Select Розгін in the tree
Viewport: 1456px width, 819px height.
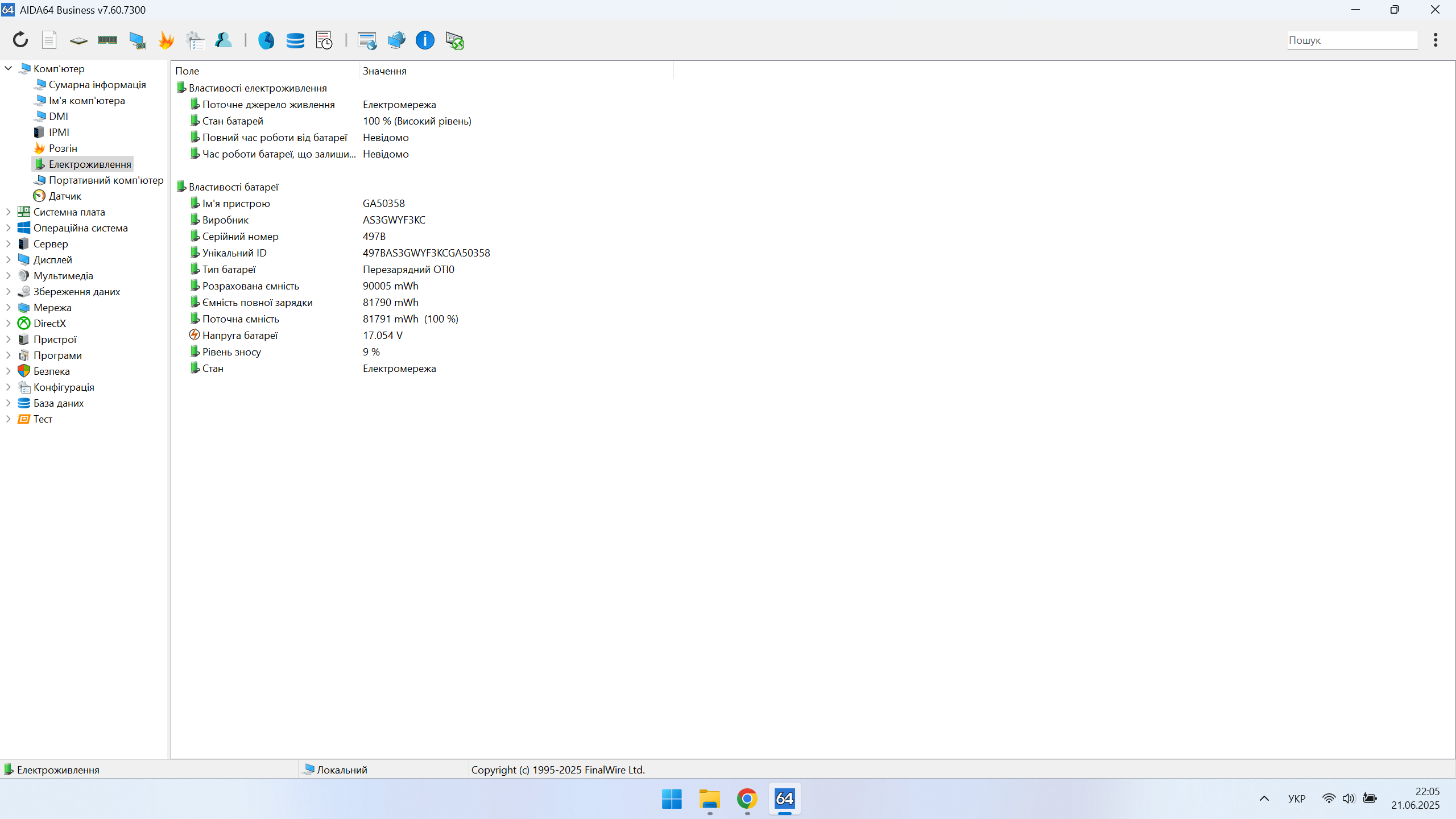[63, 148]
